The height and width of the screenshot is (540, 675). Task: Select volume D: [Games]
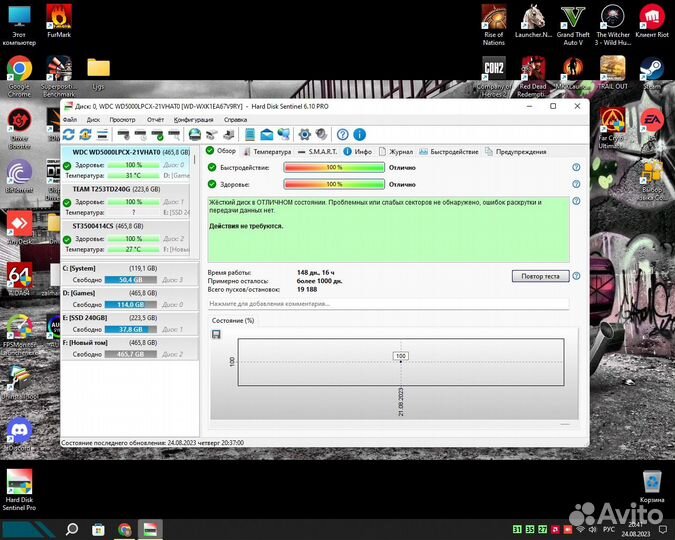coord(130,299)
